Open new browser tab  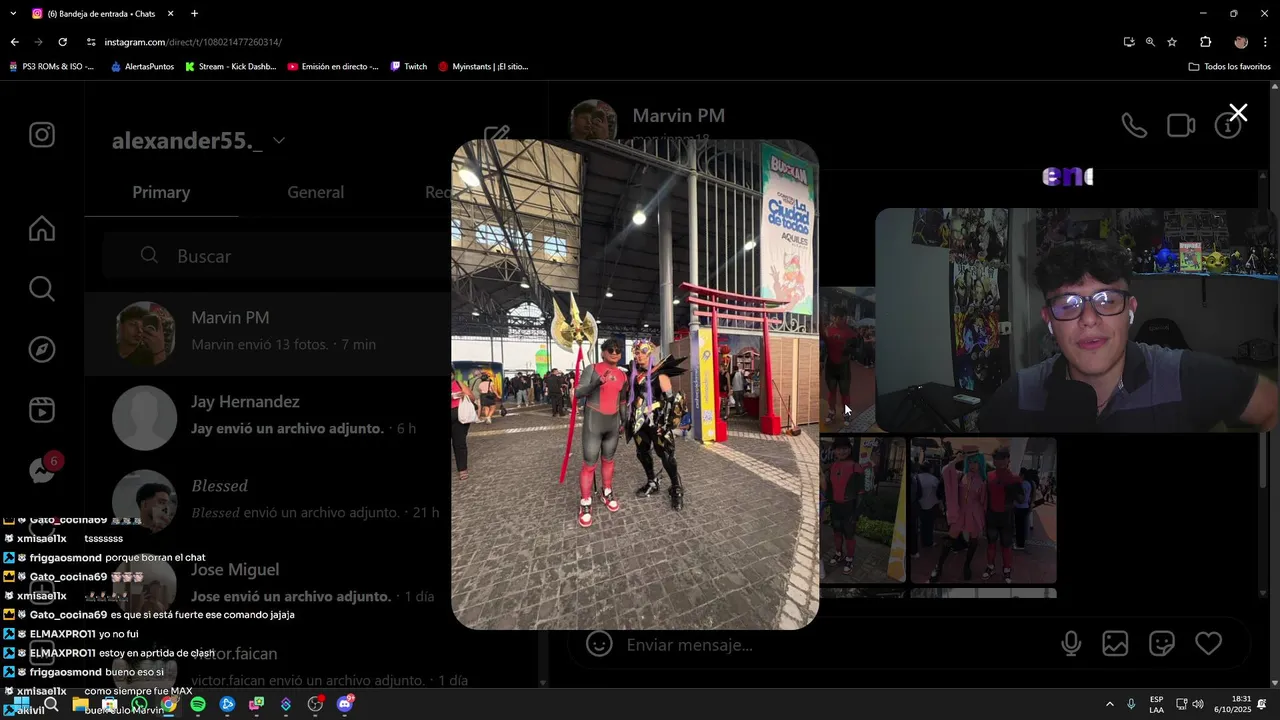tap(194, 14)
